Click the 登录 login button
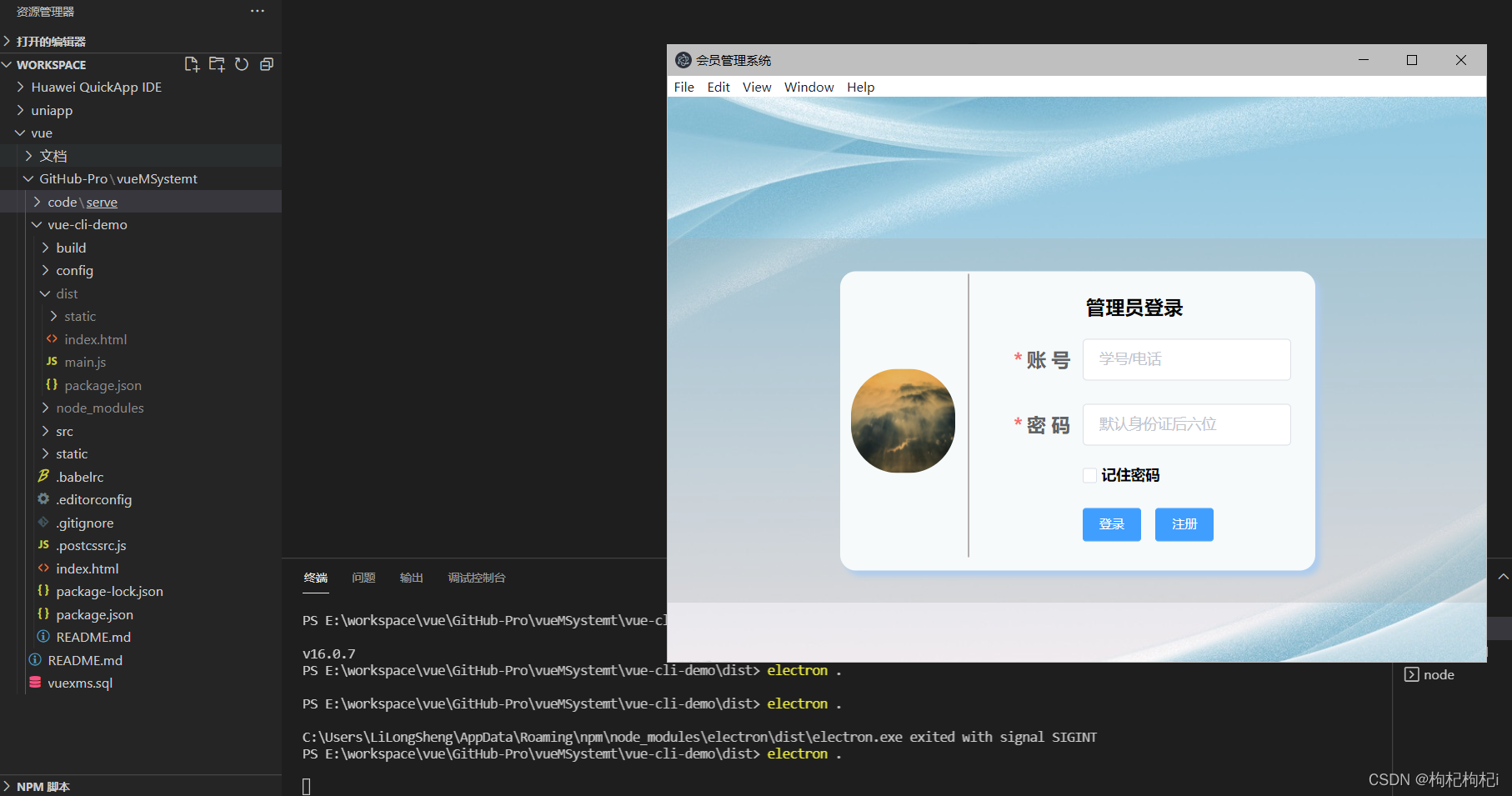Screen dimensions: 1512x796 tap(1112, 524)
